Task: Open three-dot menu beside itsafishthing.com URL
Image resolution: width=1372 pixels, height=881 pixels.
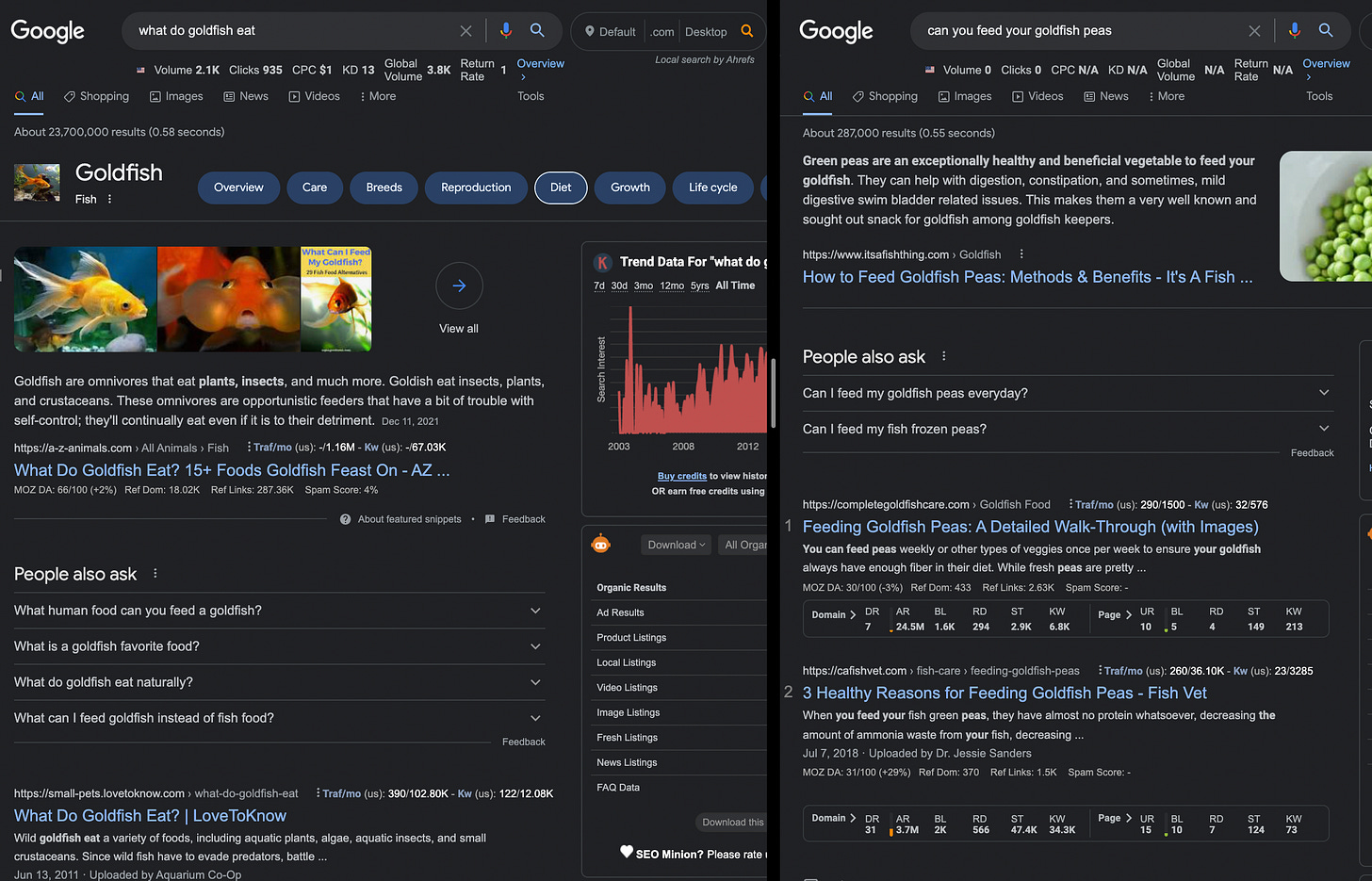Action: tap(1021, 254)
